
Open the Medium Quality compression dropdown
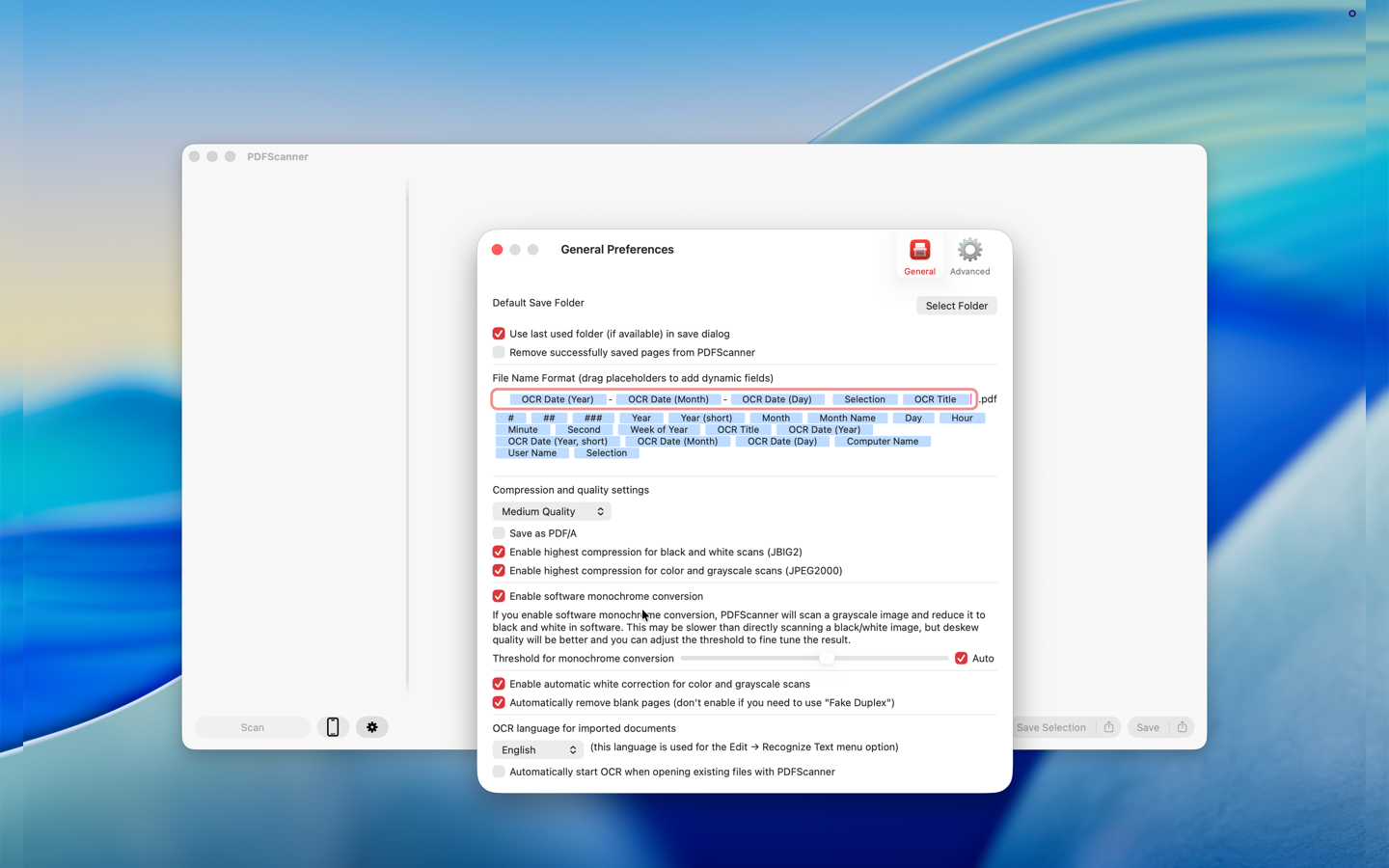(552, 511)
